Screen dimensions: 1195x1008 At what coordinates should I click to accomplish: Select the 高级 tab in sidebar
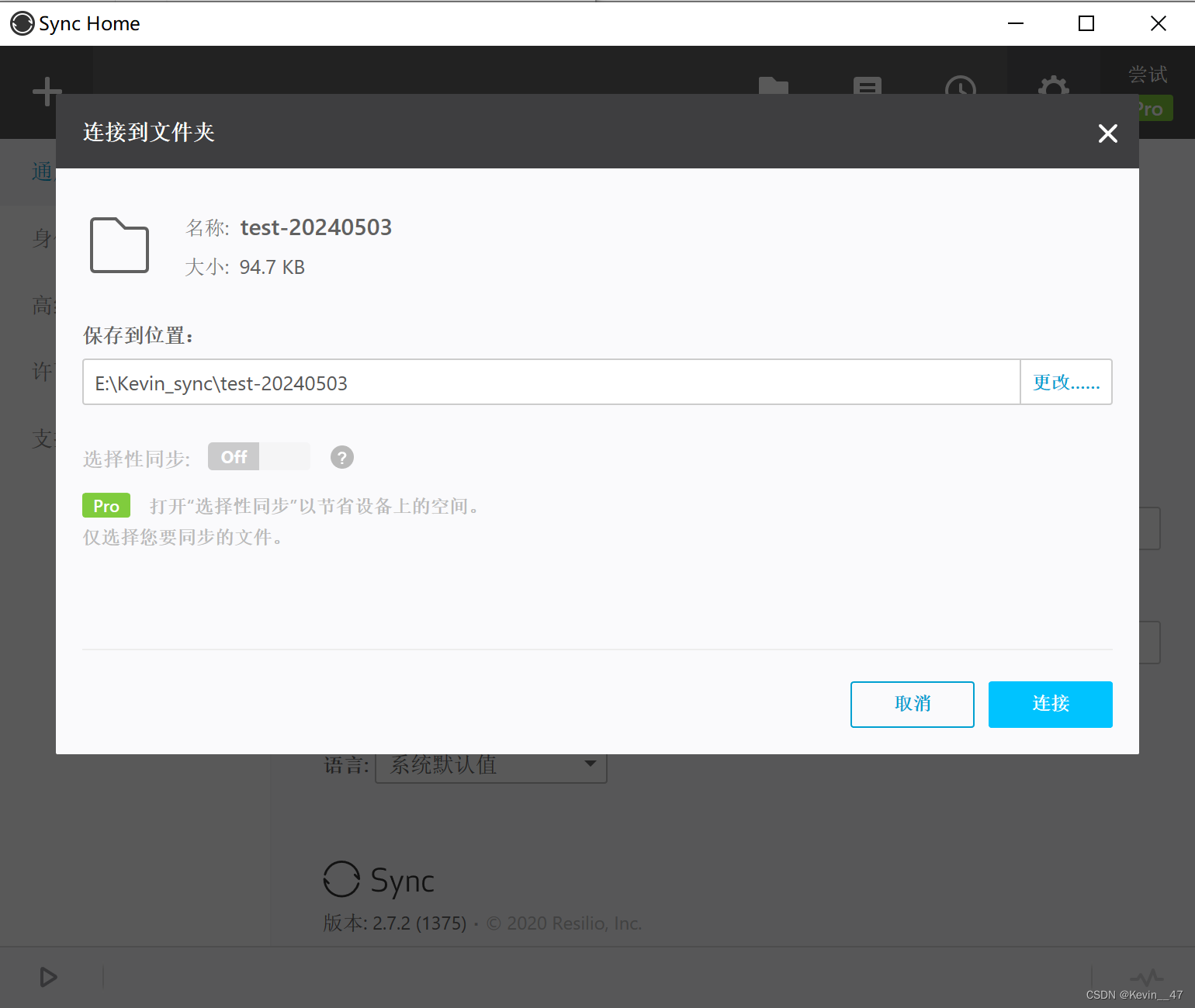point(42,306)
